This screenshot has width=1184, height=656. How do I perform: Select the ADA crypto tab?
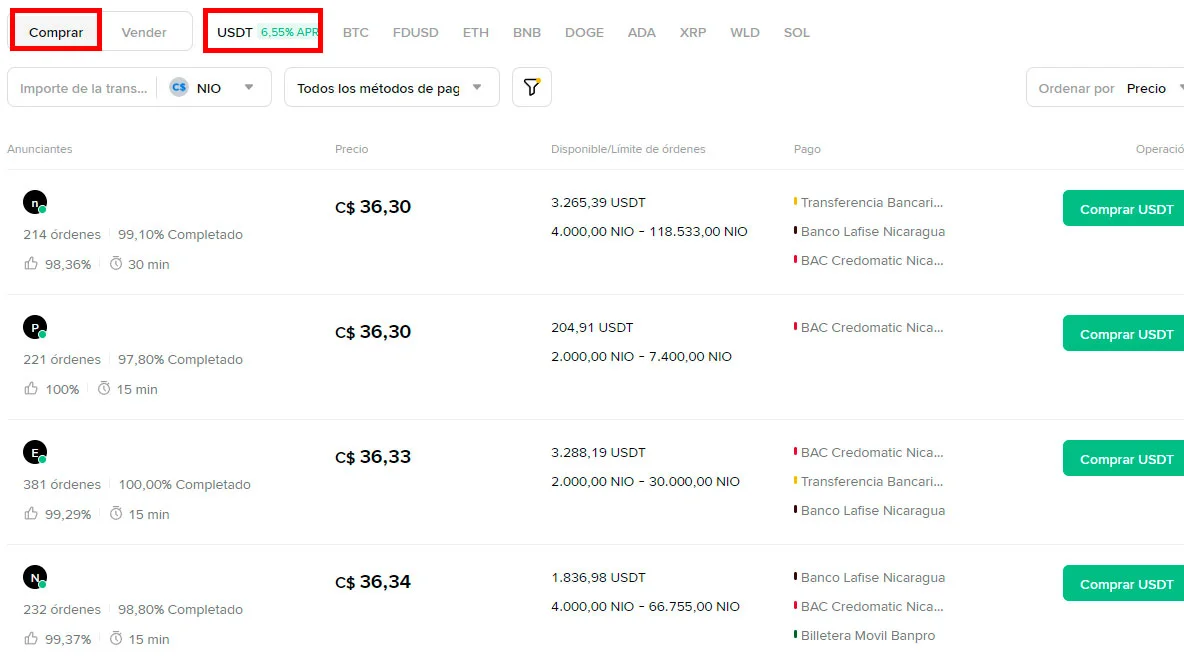(642, 32)
